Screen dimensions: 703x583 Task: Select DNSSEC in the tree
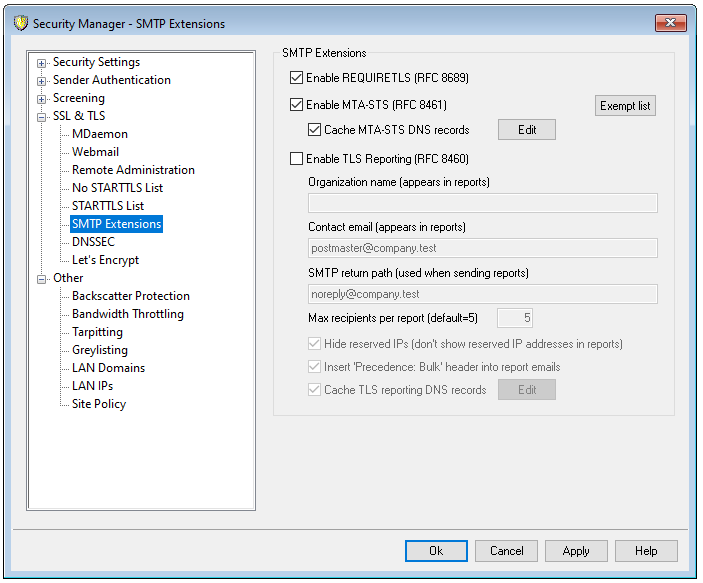click(x=95, y=242)
